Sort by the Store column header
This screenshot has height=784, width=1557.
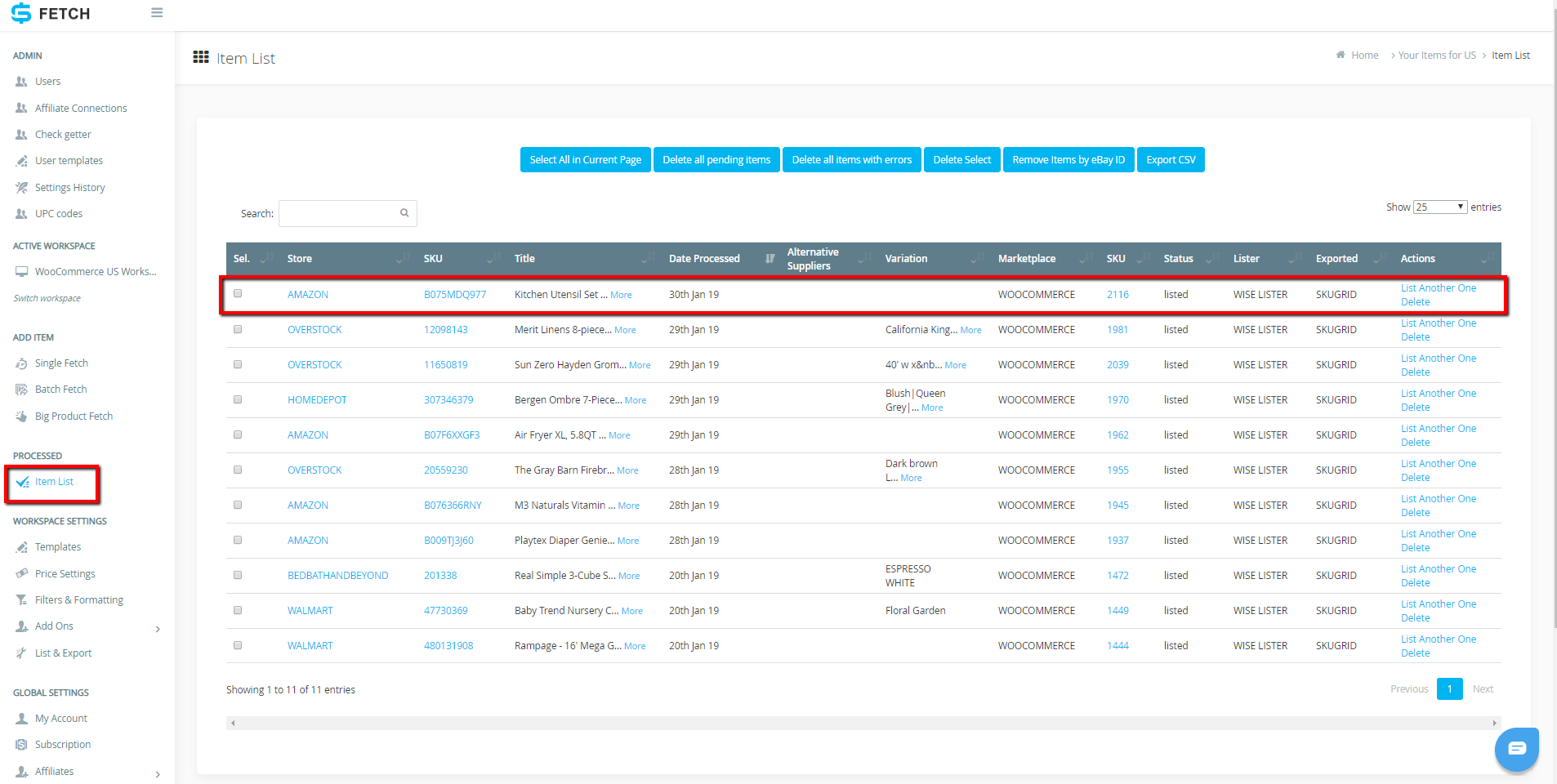tap(348, 259)
